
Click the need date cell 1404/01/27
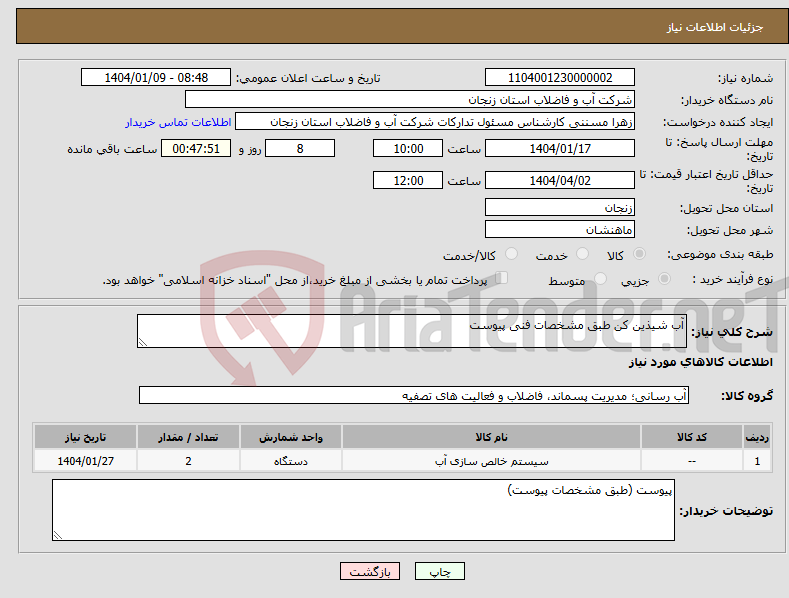86,461
